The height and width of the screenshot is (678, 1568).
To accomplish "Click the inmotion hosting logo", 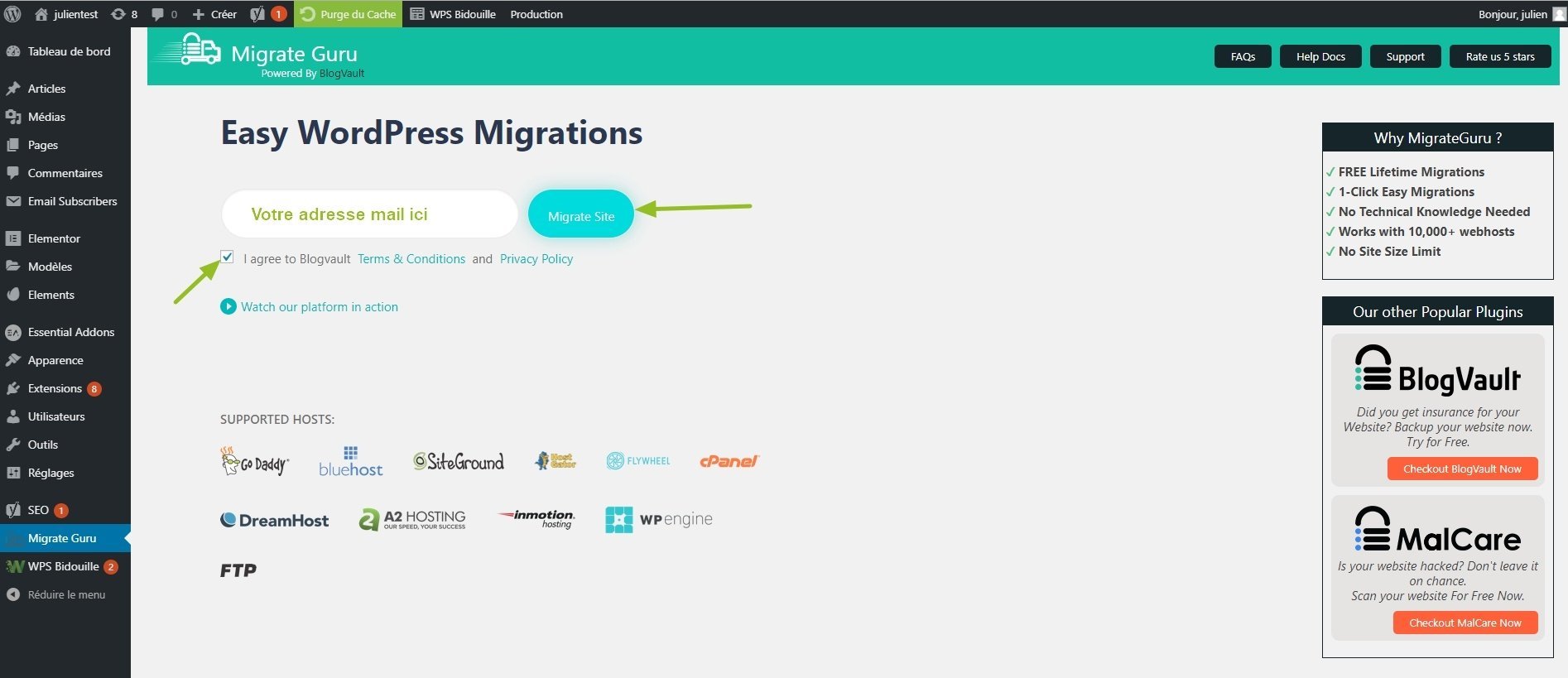I will tap(536, 519).
